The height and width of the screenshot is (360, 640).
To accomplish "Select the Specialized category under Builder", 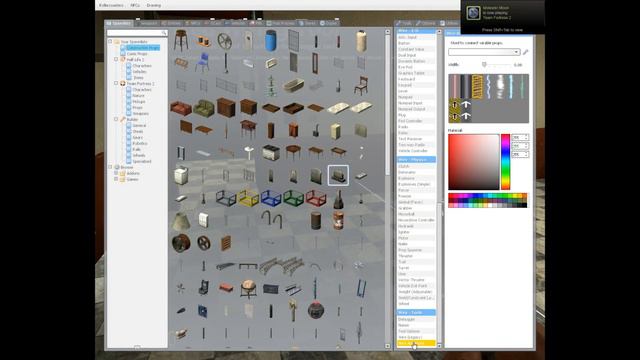I will click(x=142, y=161).
